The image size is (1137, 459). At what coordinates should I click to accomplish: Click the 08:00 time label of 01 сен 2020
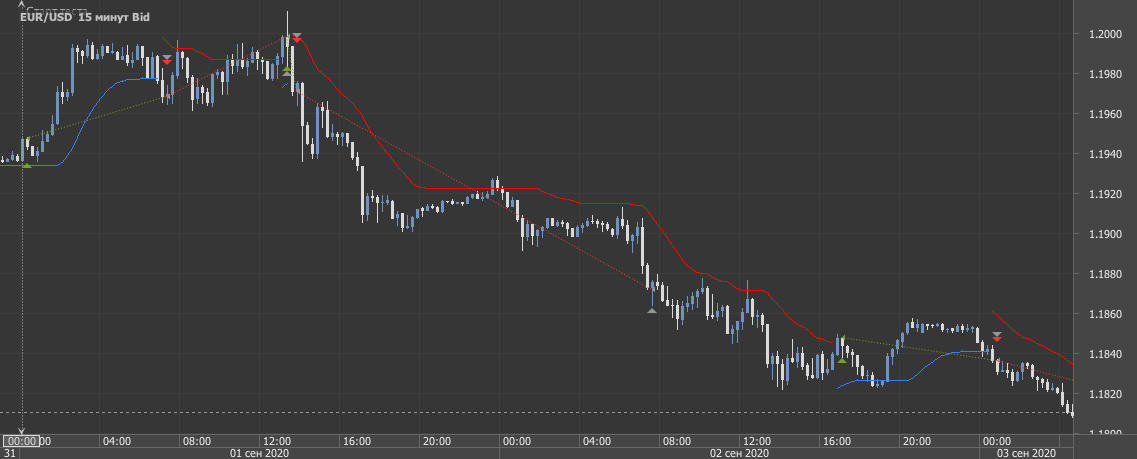click(x=197, y=440)
